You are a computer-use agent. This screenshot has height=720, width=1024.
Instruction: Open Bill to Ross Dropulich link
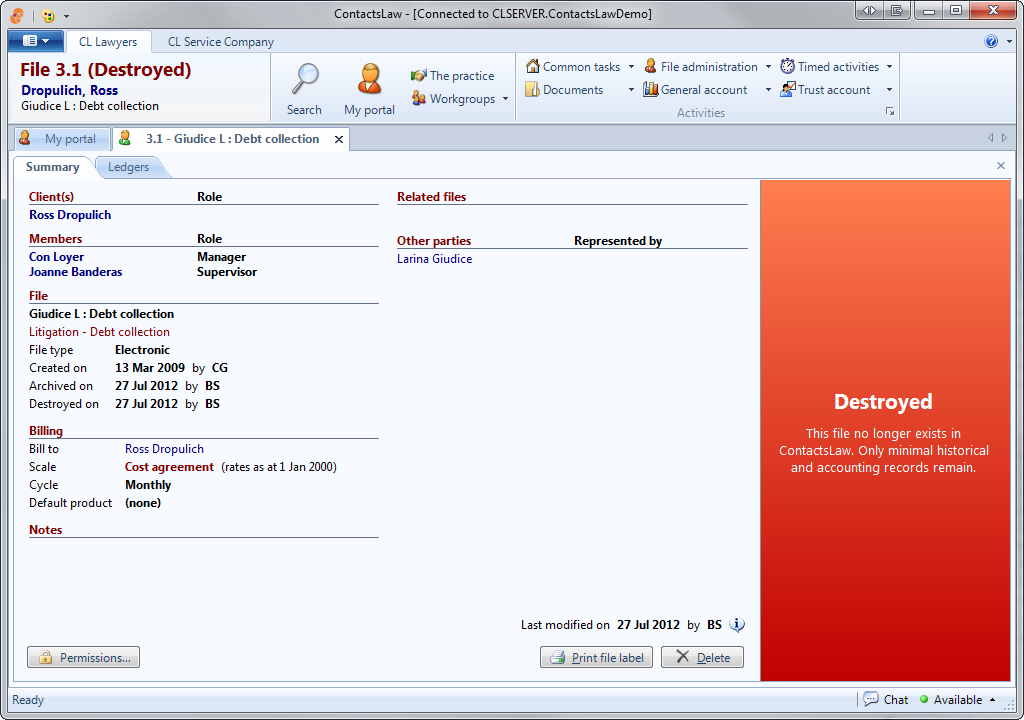tap(164, 449)
